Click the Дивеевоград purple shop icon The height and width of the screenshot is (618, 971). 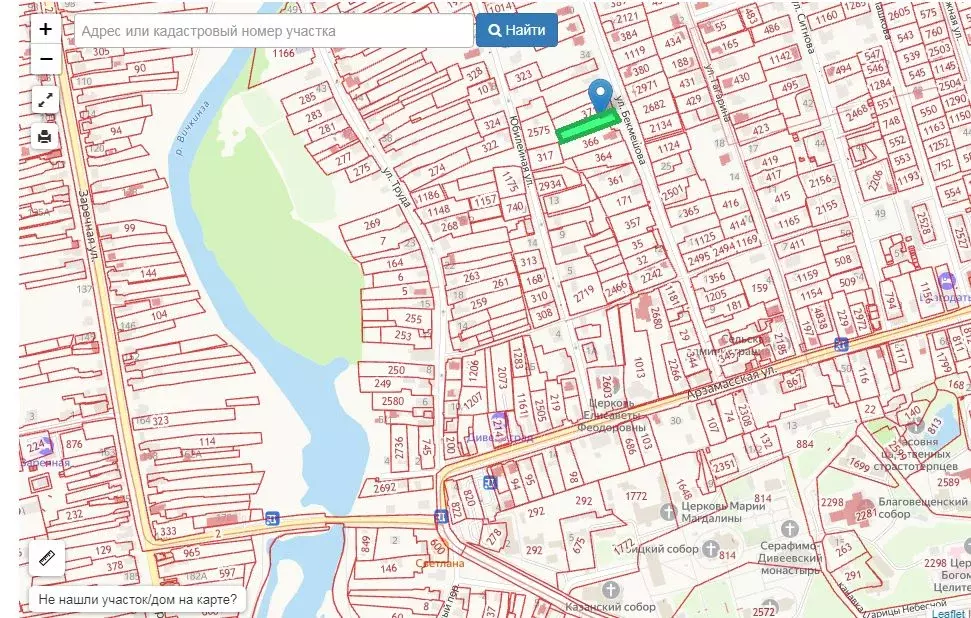497,423
